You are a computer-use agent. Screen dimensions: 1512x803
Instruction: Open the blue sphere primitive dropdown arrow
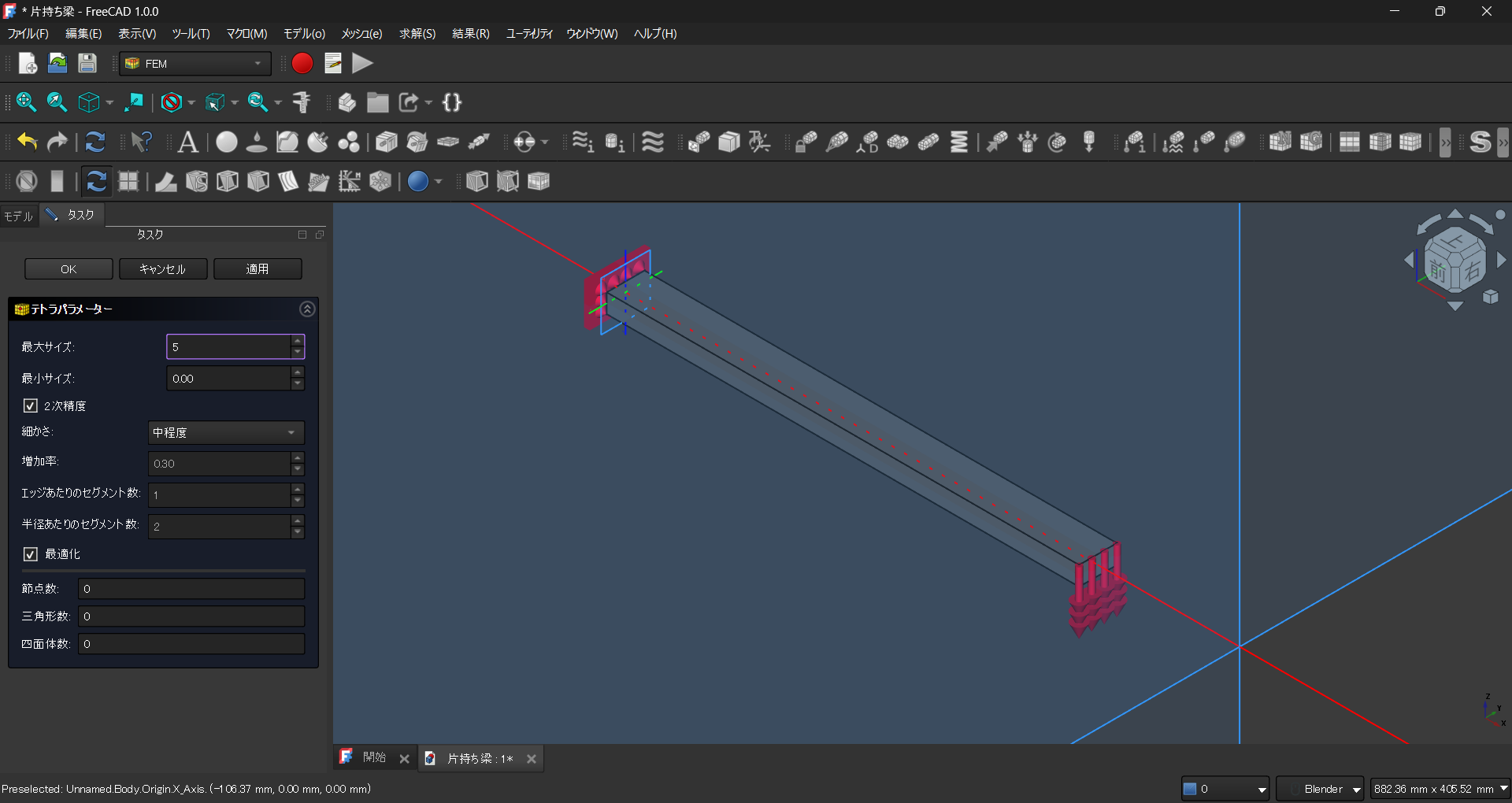439,181
